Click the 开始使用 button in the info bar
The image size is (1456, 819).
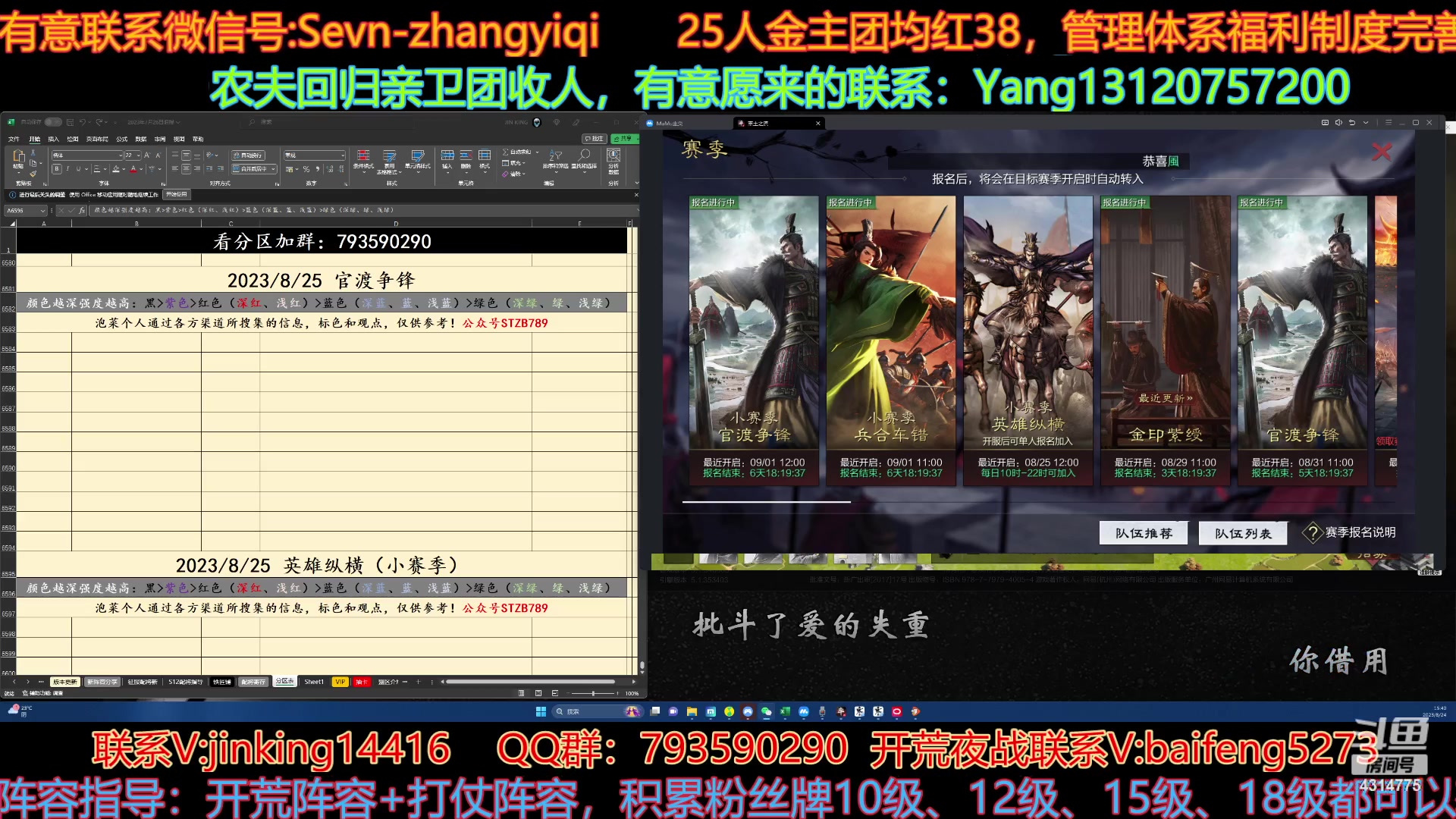(x=177, y=195)
